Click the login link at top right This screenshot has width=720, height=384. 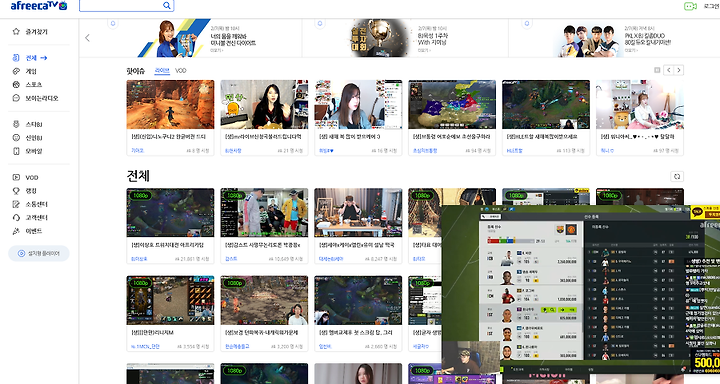(x=711, y=6)
